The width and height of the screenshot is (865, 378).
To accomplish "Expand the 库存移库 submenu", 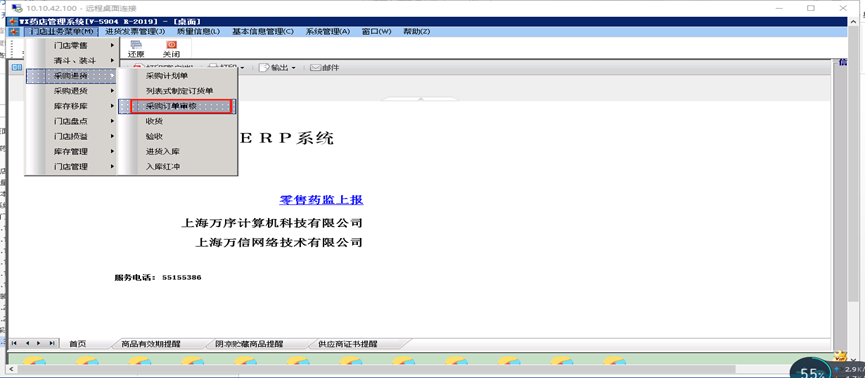I will [72, 105].
